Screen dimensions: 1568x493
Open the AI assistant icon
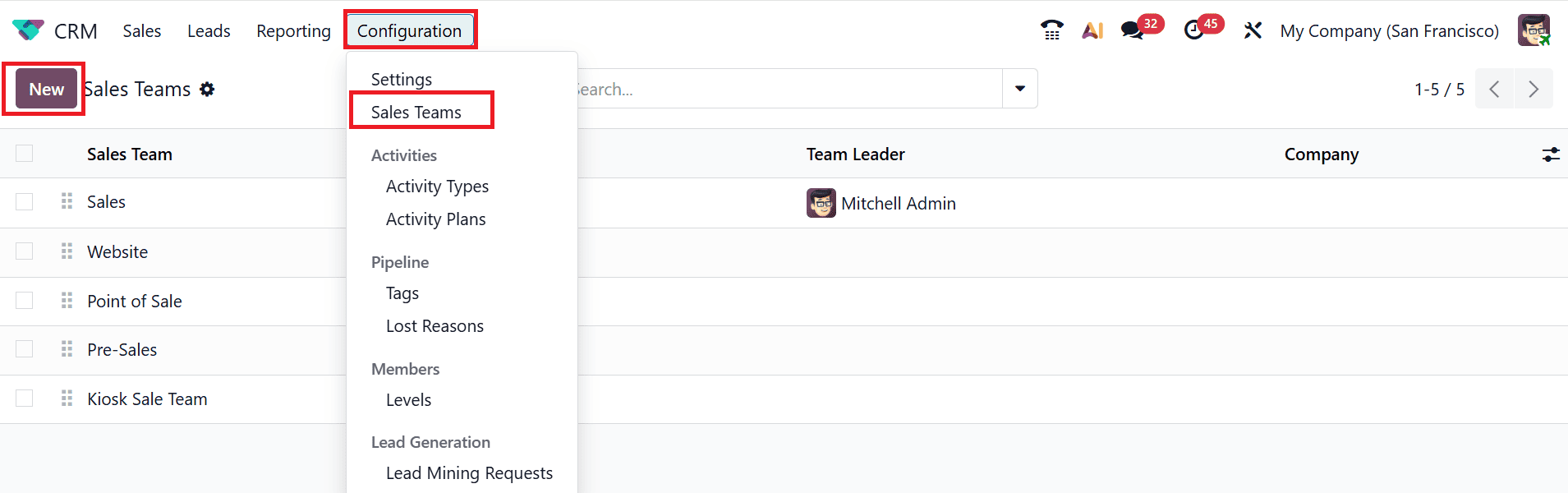pyautogui.click(x=1093, y=30)
